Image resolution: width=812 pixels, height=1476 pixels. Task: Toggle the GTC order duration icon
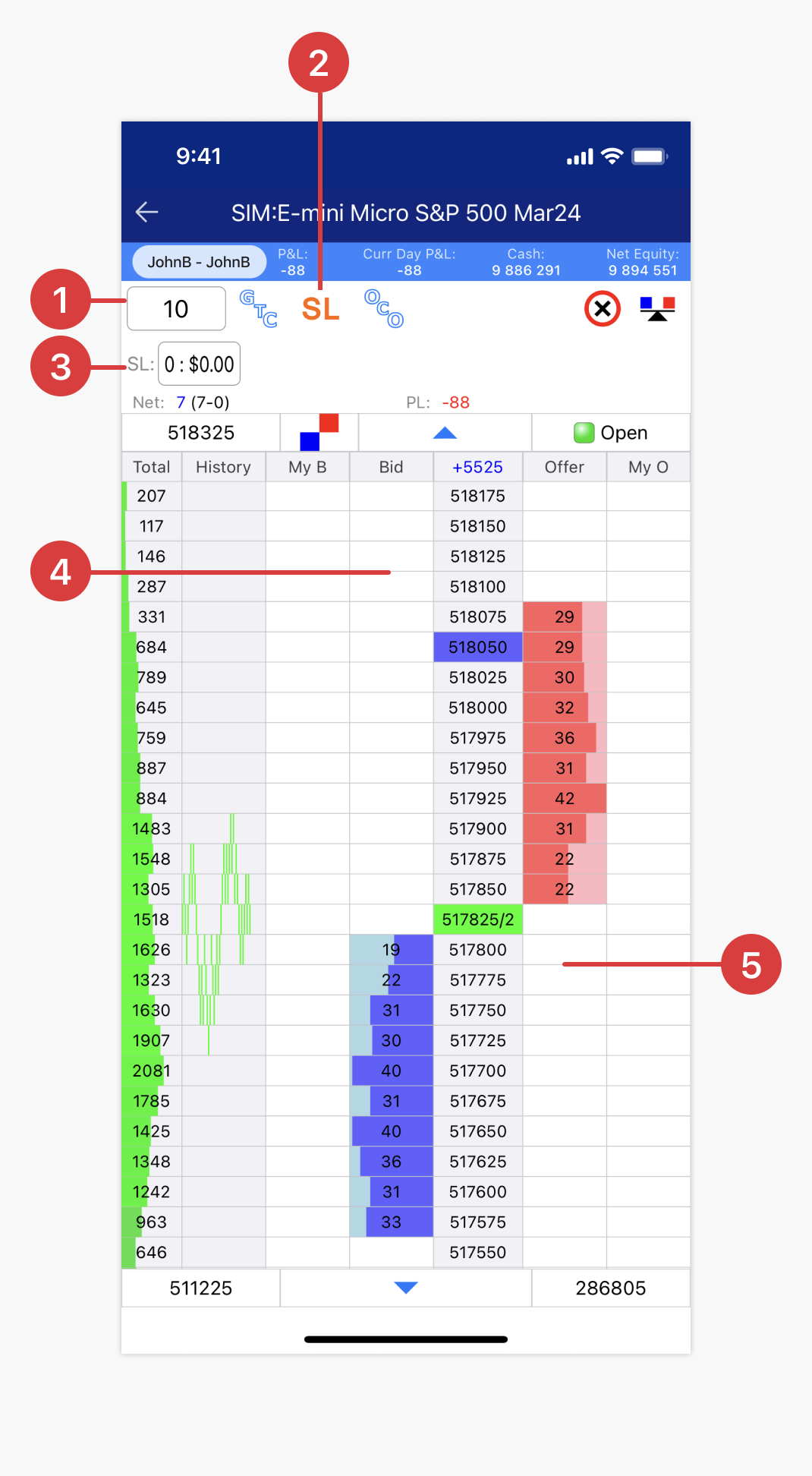[x=258, y=309]
